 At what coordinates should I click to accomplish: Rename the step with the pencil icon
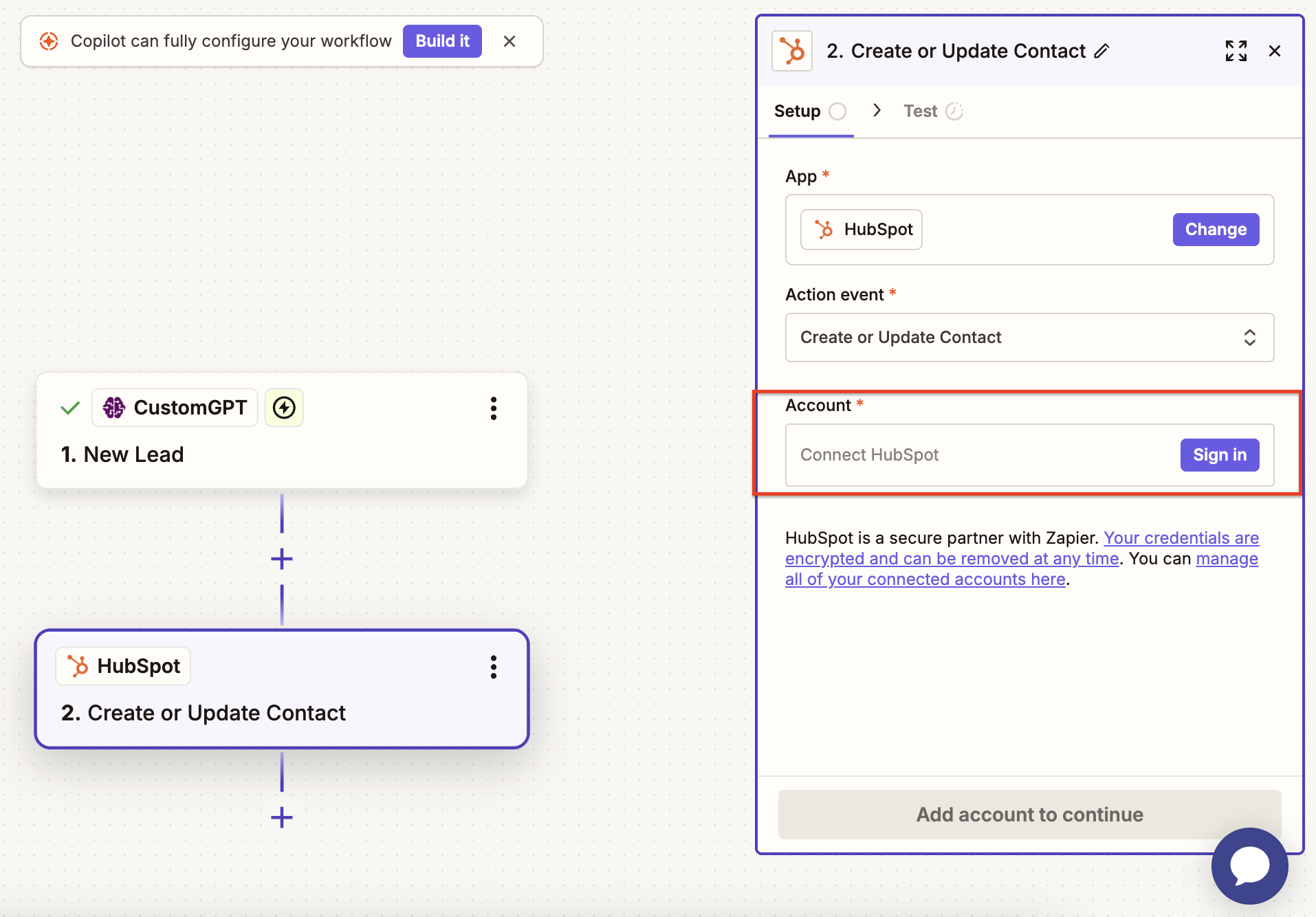pyautogui.click(x=1101, y=51)
